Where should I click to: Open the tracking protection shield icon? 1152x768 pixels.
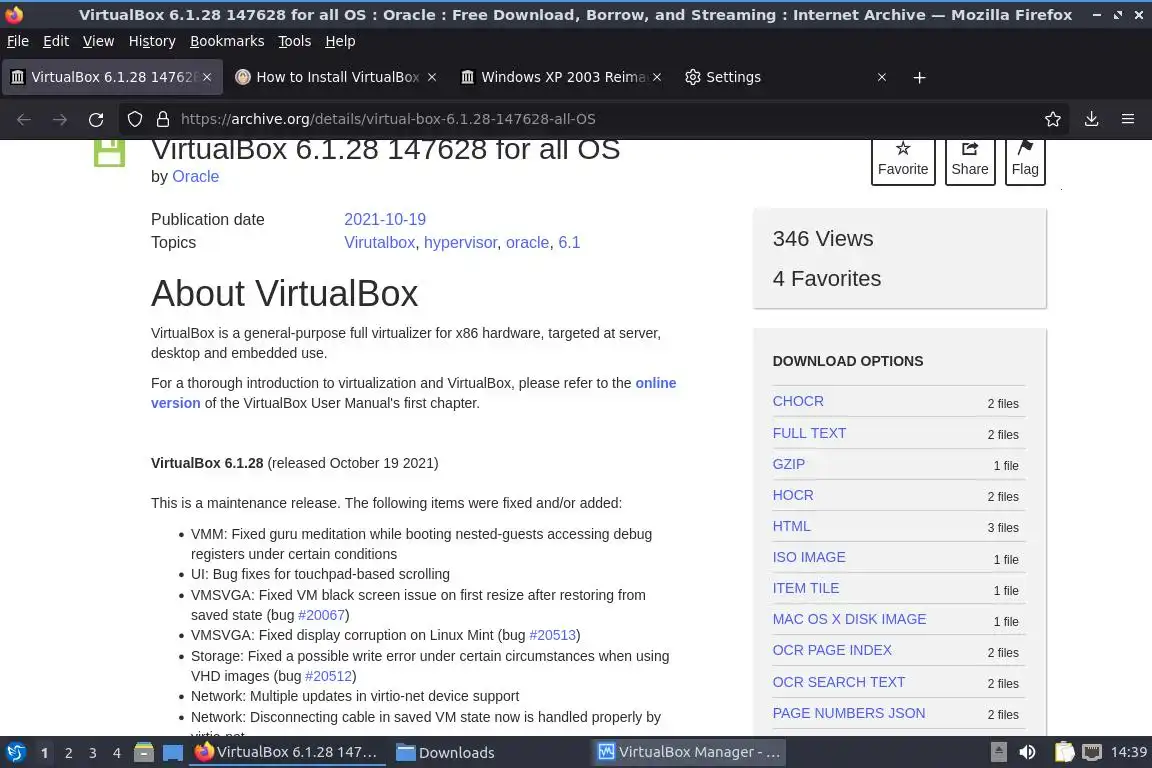point(134,119)
